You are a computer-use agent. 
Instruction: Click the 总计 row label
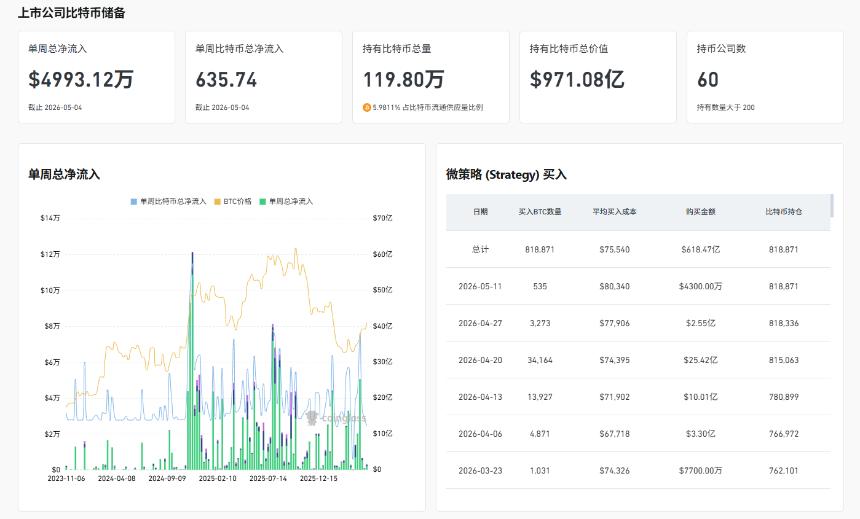480,249
